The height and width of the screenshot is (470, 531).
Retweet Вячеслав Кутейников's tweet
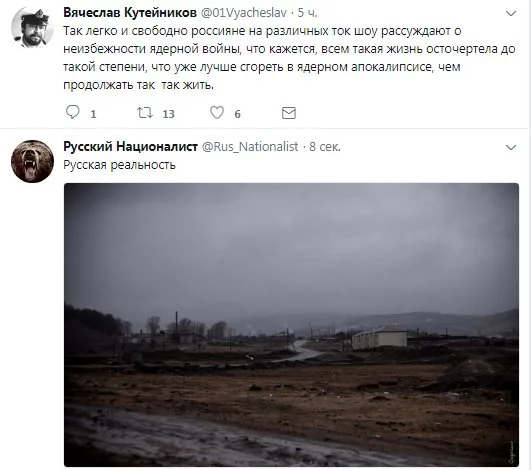(145, 112)
